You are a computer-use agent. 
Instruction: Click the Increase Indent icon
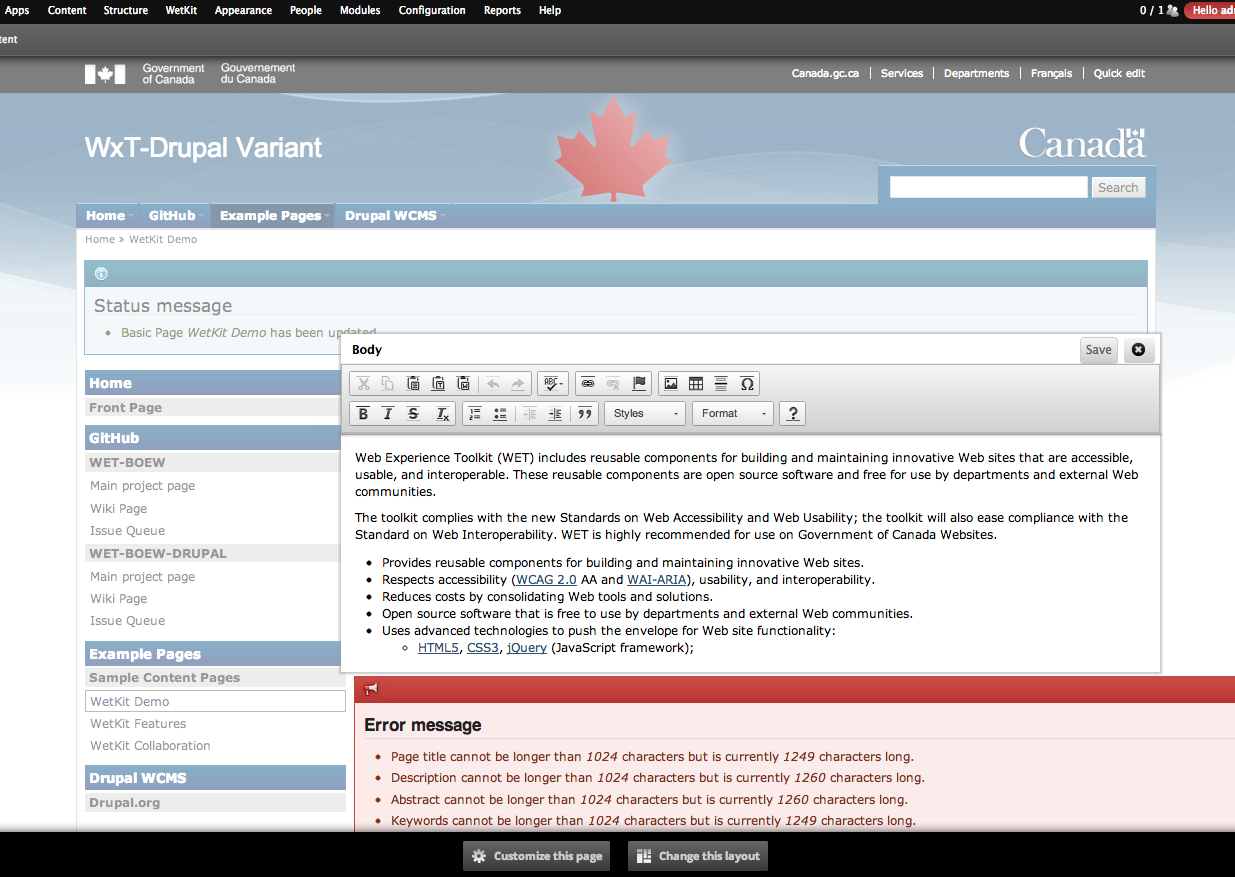click(x=555, y=413)
